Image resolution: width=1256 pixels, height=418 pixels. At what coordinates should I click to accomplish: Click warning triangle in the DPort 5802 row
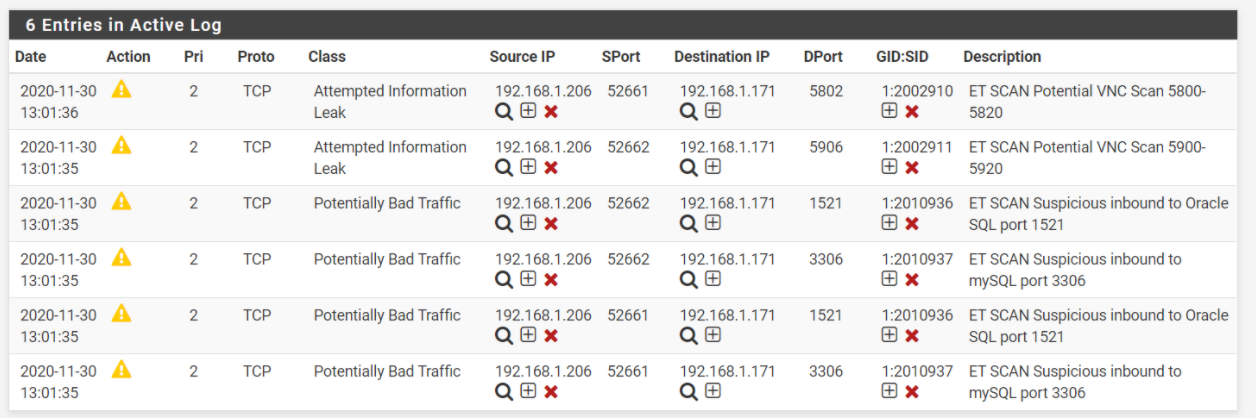(x=121, y=90)
